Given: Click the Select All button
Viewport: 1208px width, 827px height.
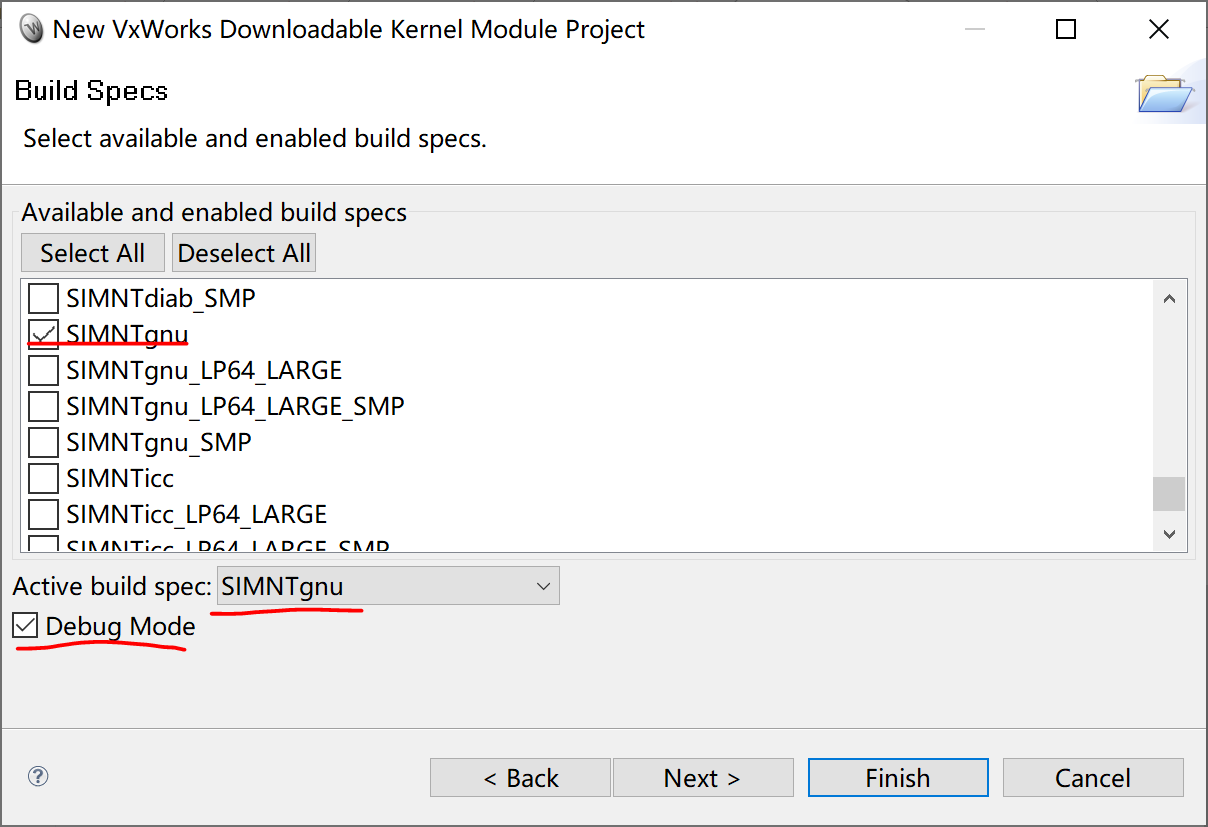Looking at the screenshot, I should click(x=92, y=252).
